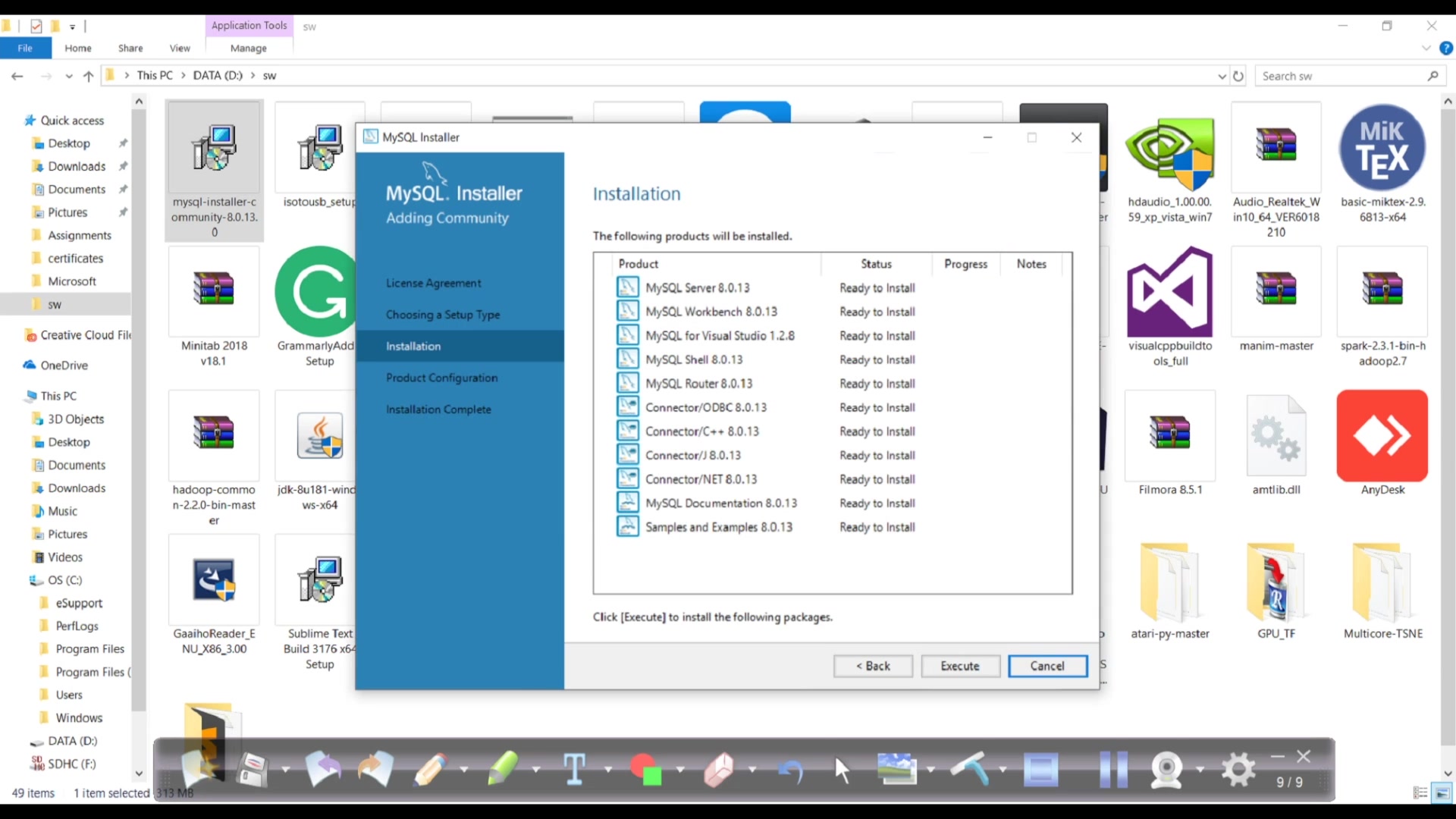
Task: Click the Execute button in MySQL Installer
Action: point(960,666)
